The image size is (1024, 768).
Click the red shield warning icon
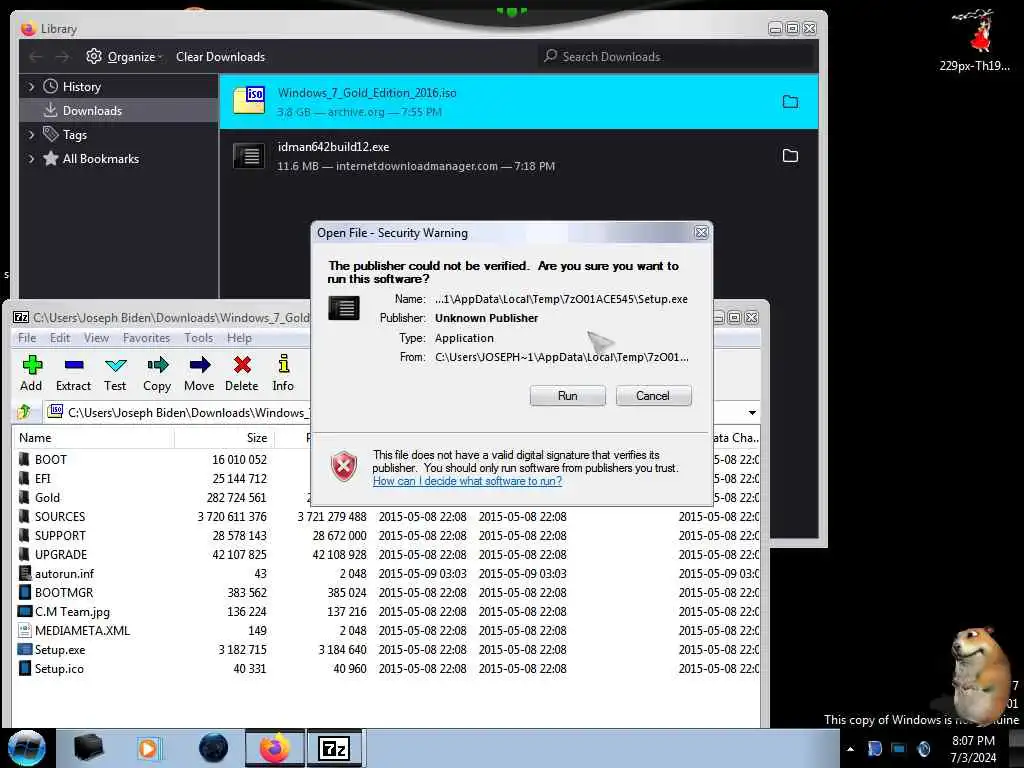[344, 466]
